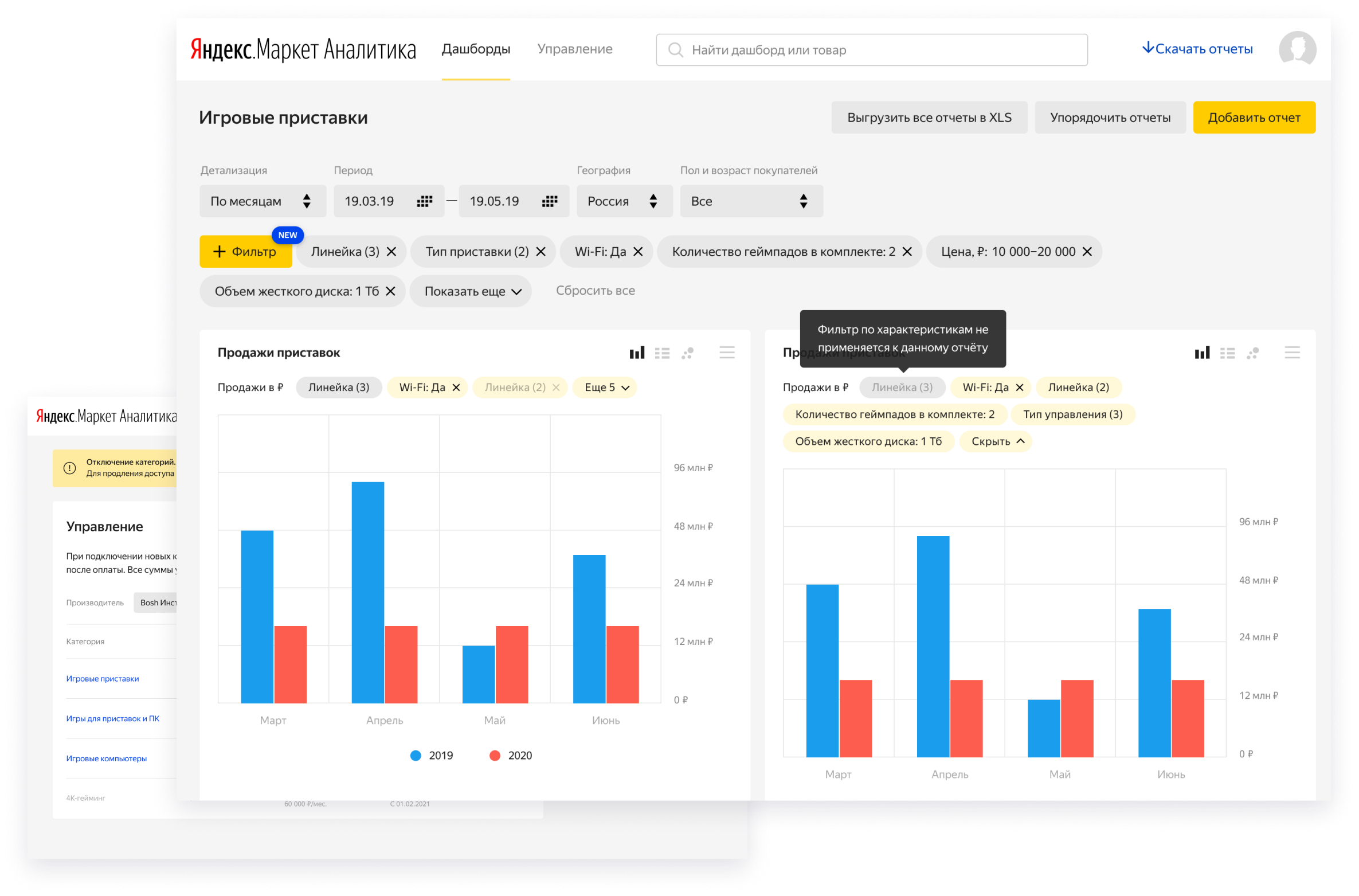The height and width of the screenshot is (896, 1359).
Task: Click Скачать отчеты link
Action: point(1197,49)
